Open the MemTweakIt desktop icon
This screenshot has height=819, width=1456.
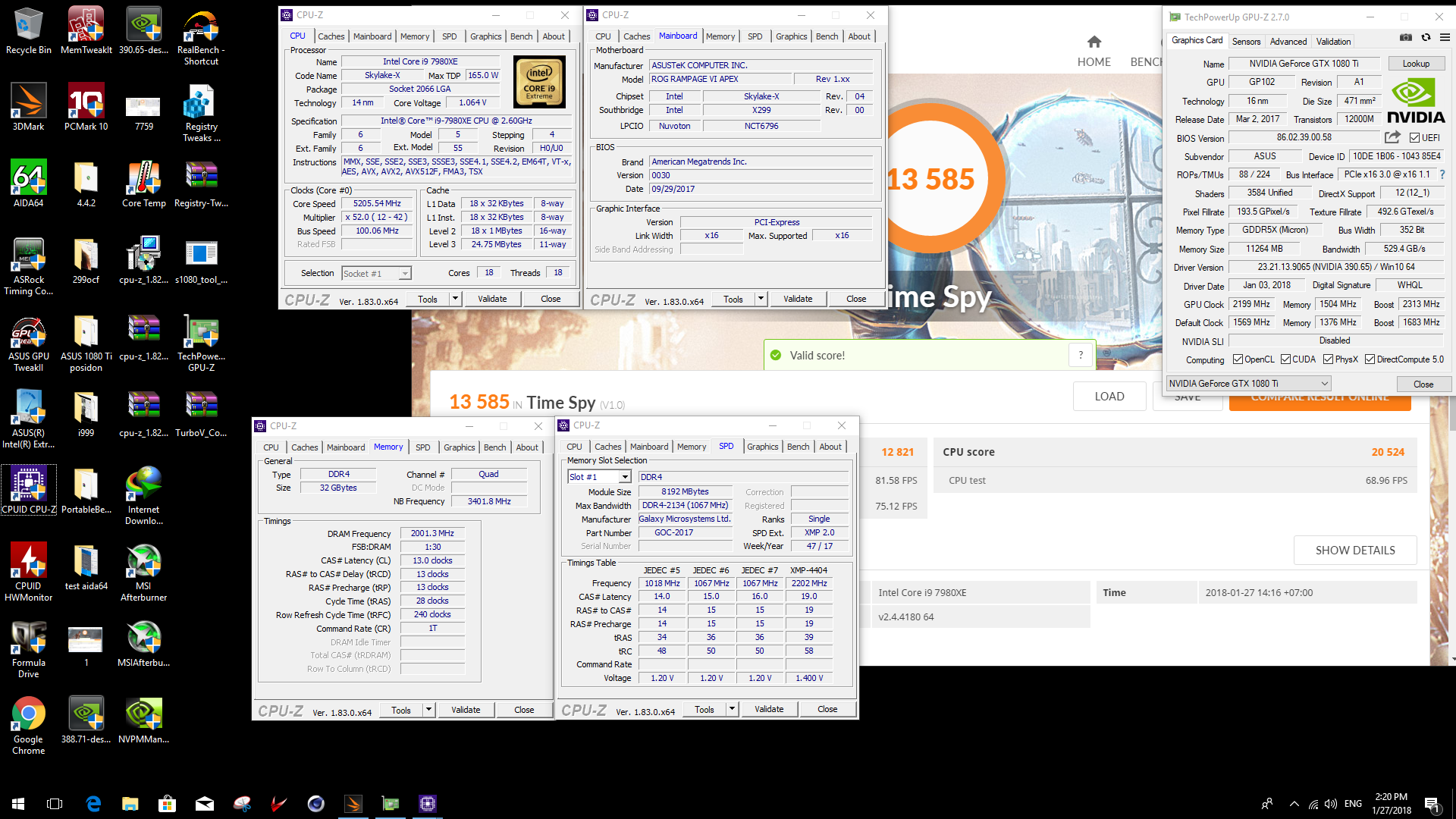pyautogui.click(x=86, y=31)
